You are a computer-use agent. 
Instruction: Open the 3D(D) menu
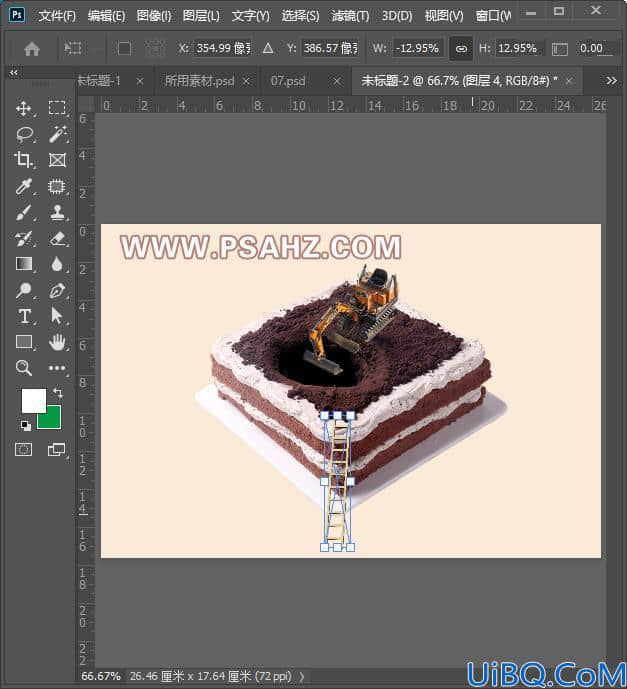397,16
